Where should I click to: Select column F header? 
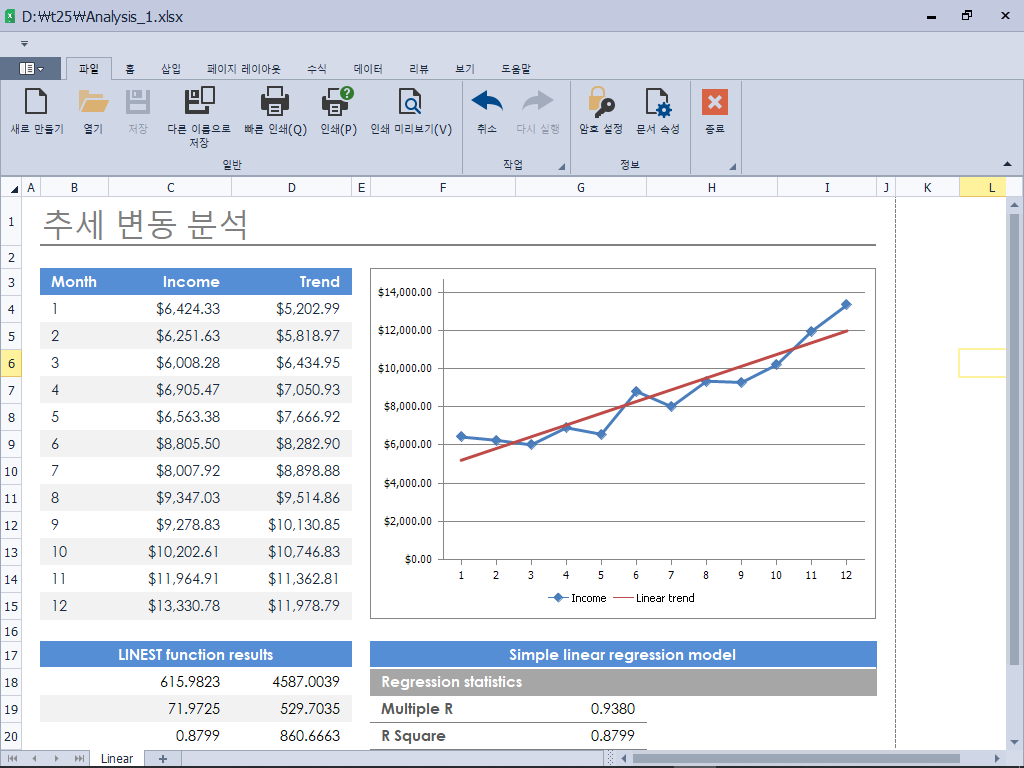tap(443, 188)
